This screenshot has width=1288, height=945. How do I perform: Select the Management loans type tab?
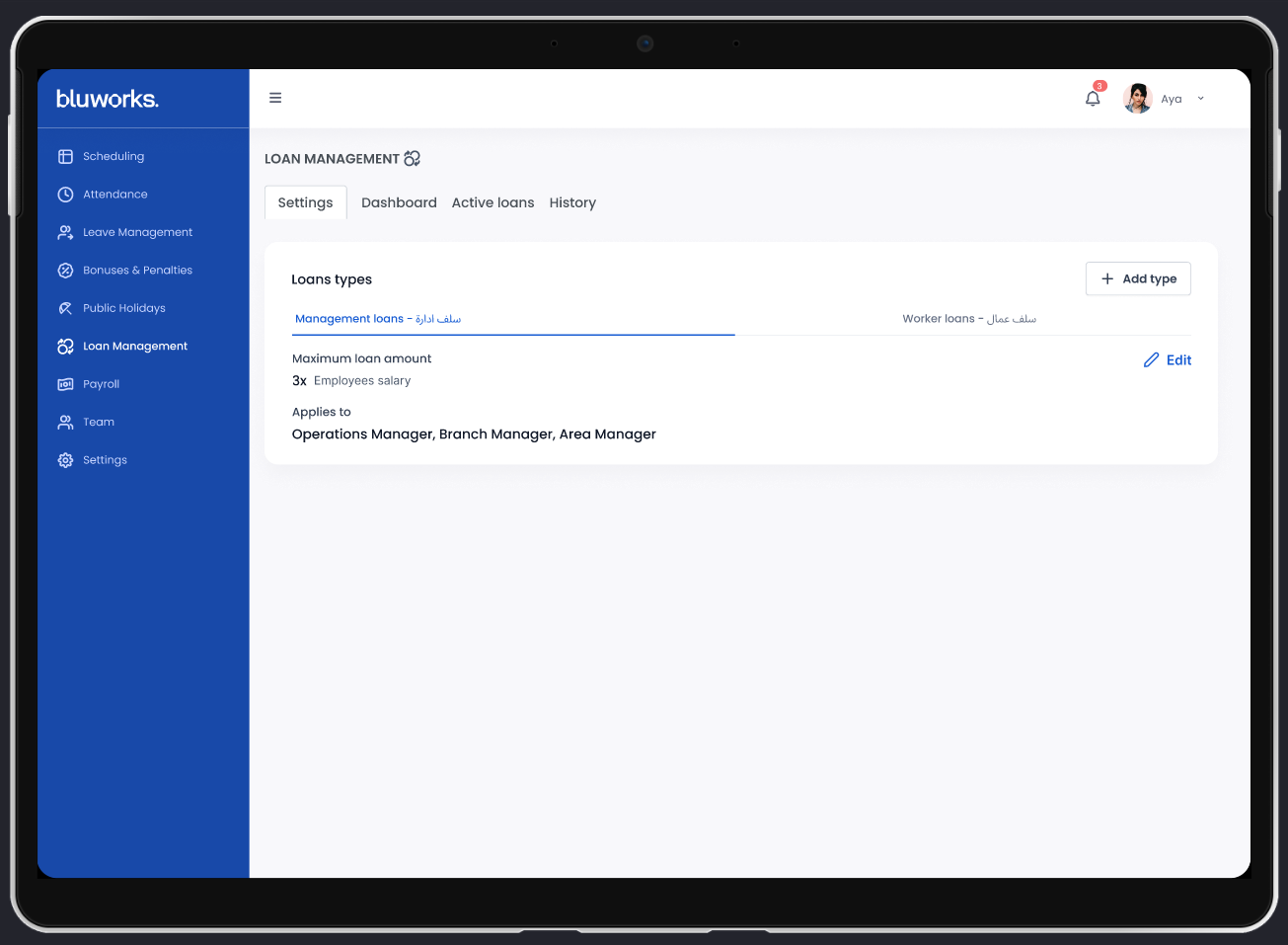click(378, 319)
